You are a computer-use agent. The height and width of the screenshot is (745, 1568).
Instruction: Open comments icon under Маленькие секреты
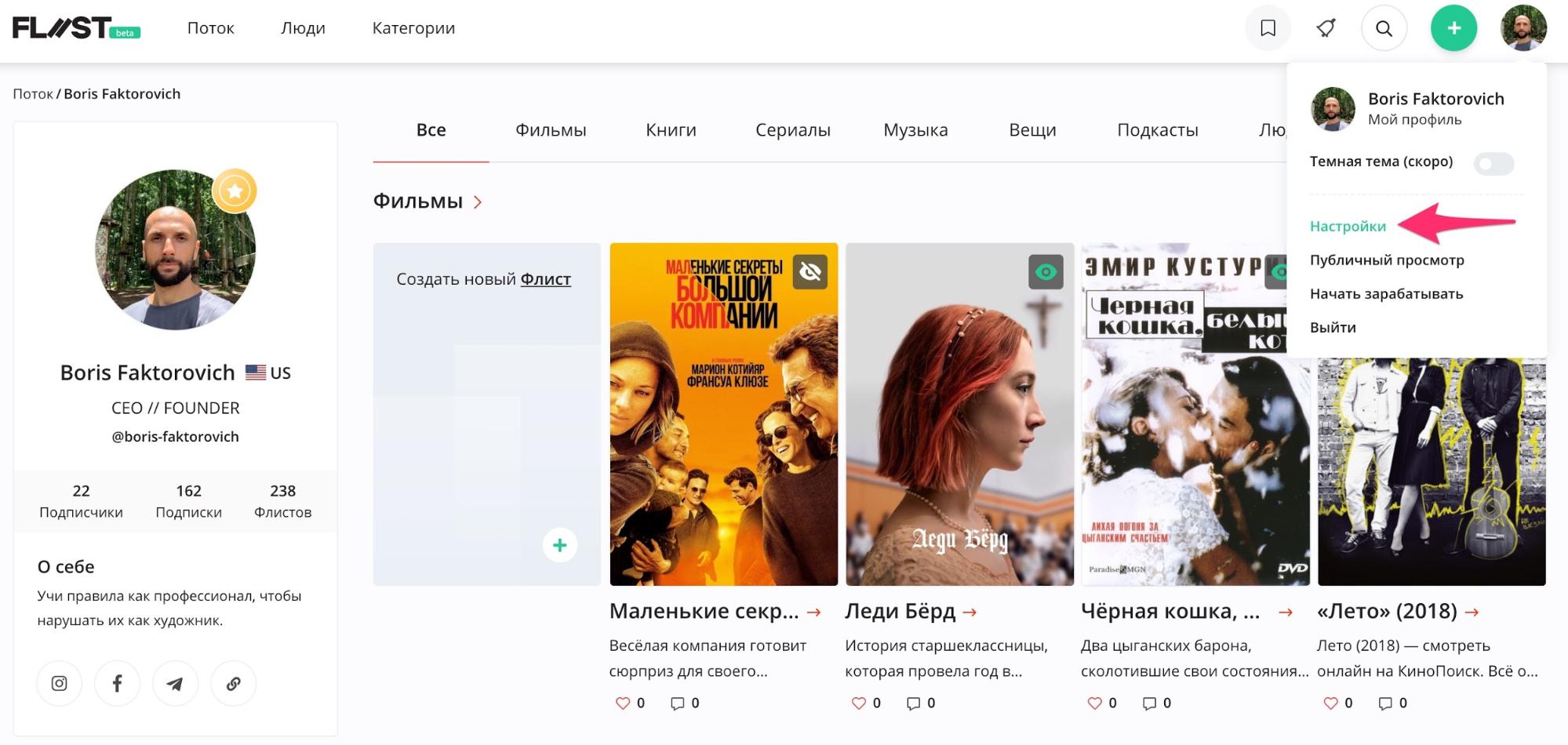677,703
